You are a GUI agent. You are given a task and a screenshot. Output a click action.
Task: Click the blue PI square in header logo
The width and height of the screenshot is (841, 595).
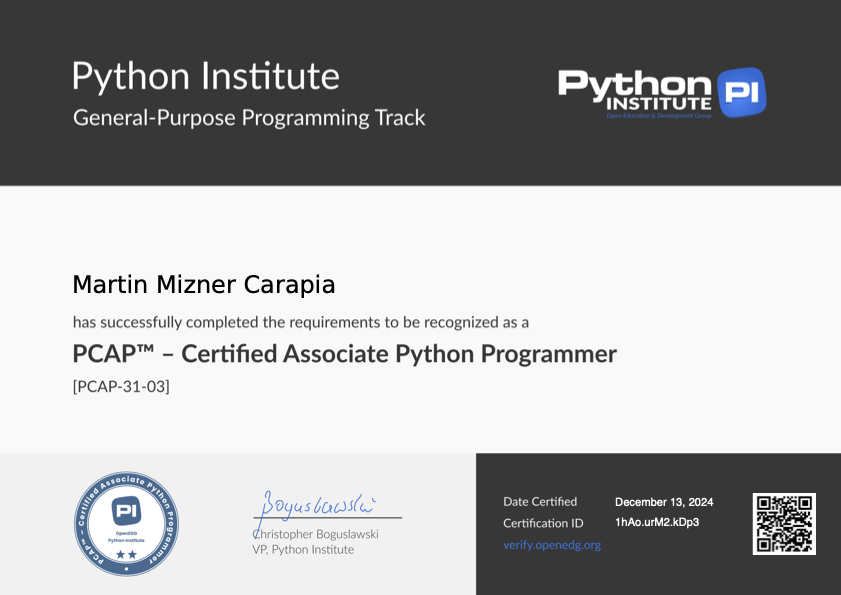click(x=742, y=93)
